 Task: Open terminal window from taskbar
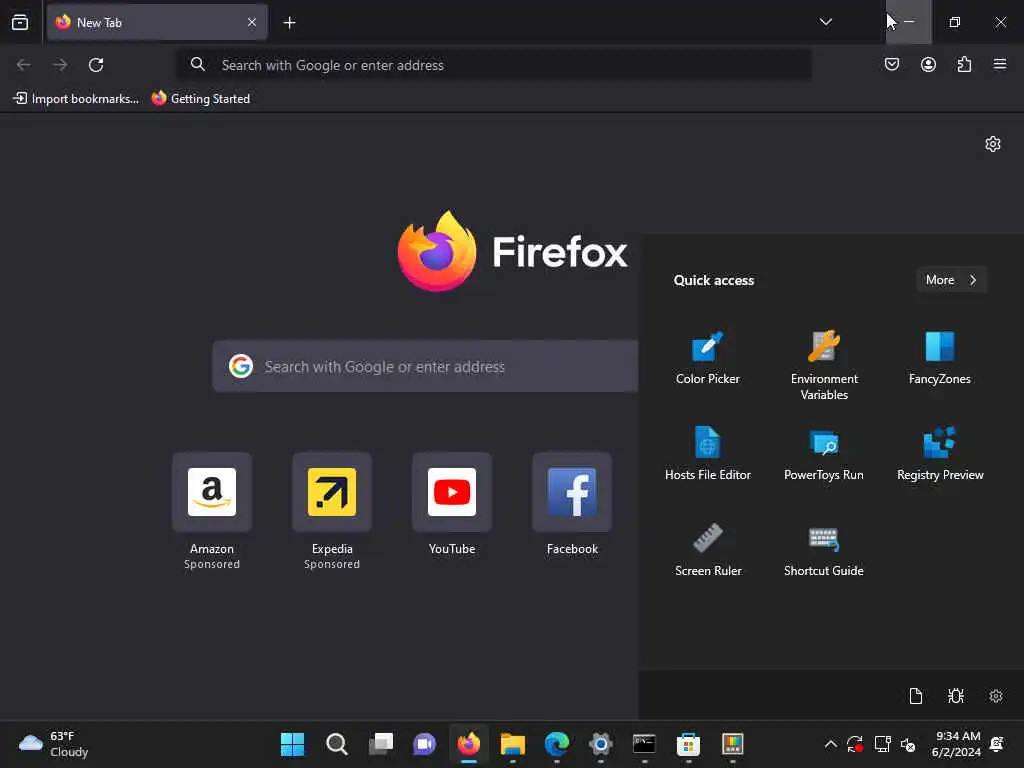point(645,744)
